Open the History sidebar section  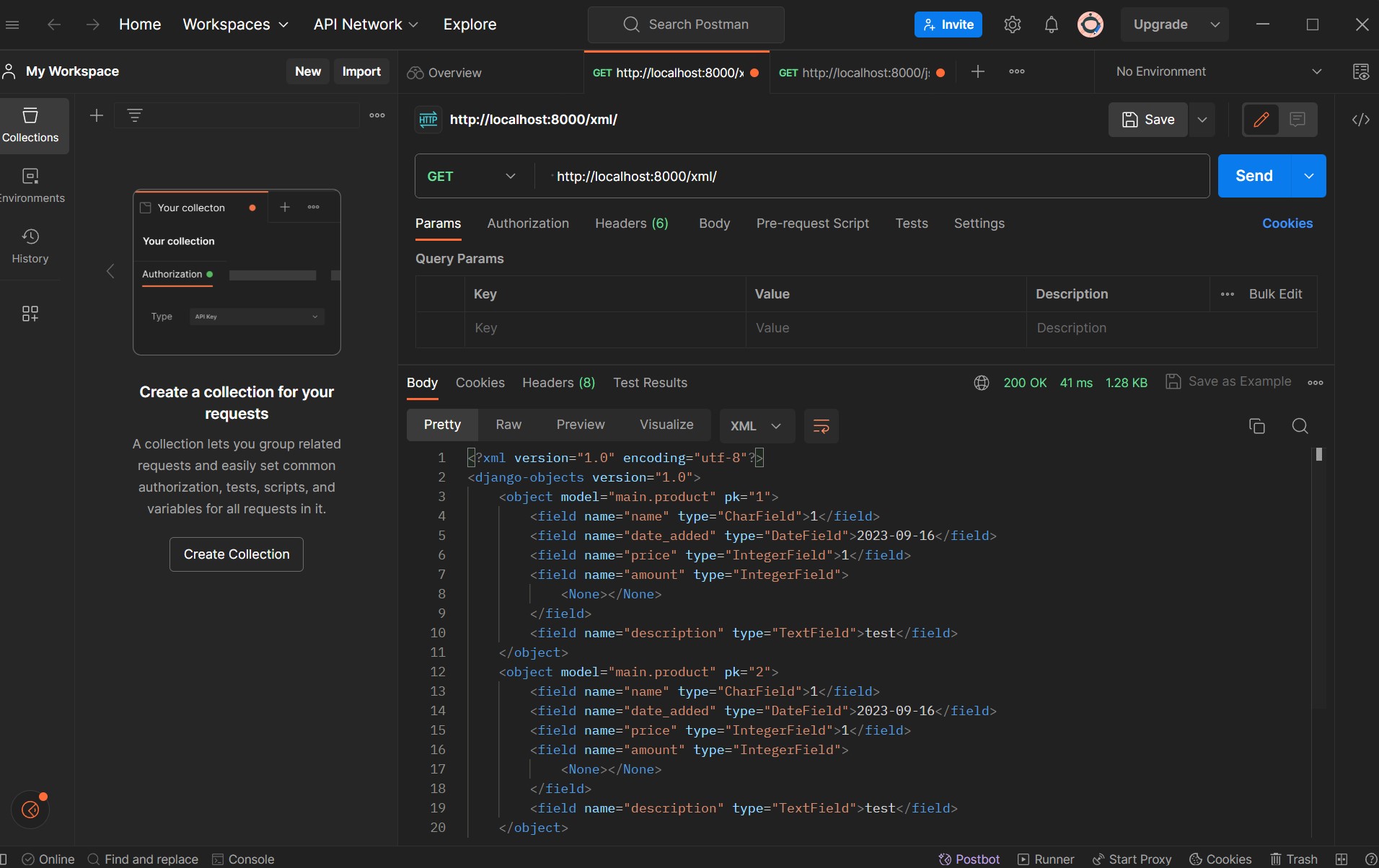[30, 247]
